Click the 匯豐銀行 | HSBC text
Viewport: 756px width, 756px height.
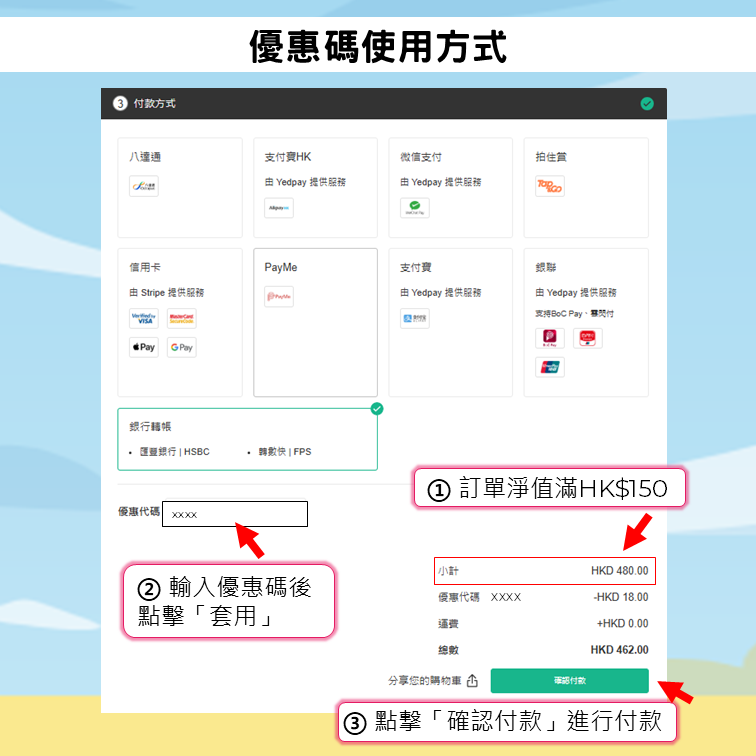pos(175,452)
